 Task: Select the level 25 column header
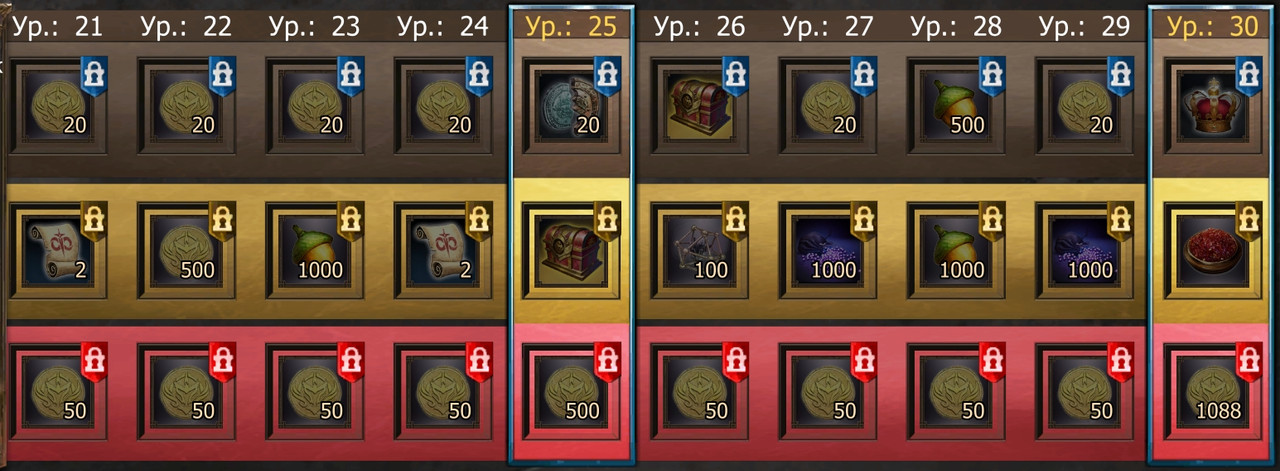point(571,26)
